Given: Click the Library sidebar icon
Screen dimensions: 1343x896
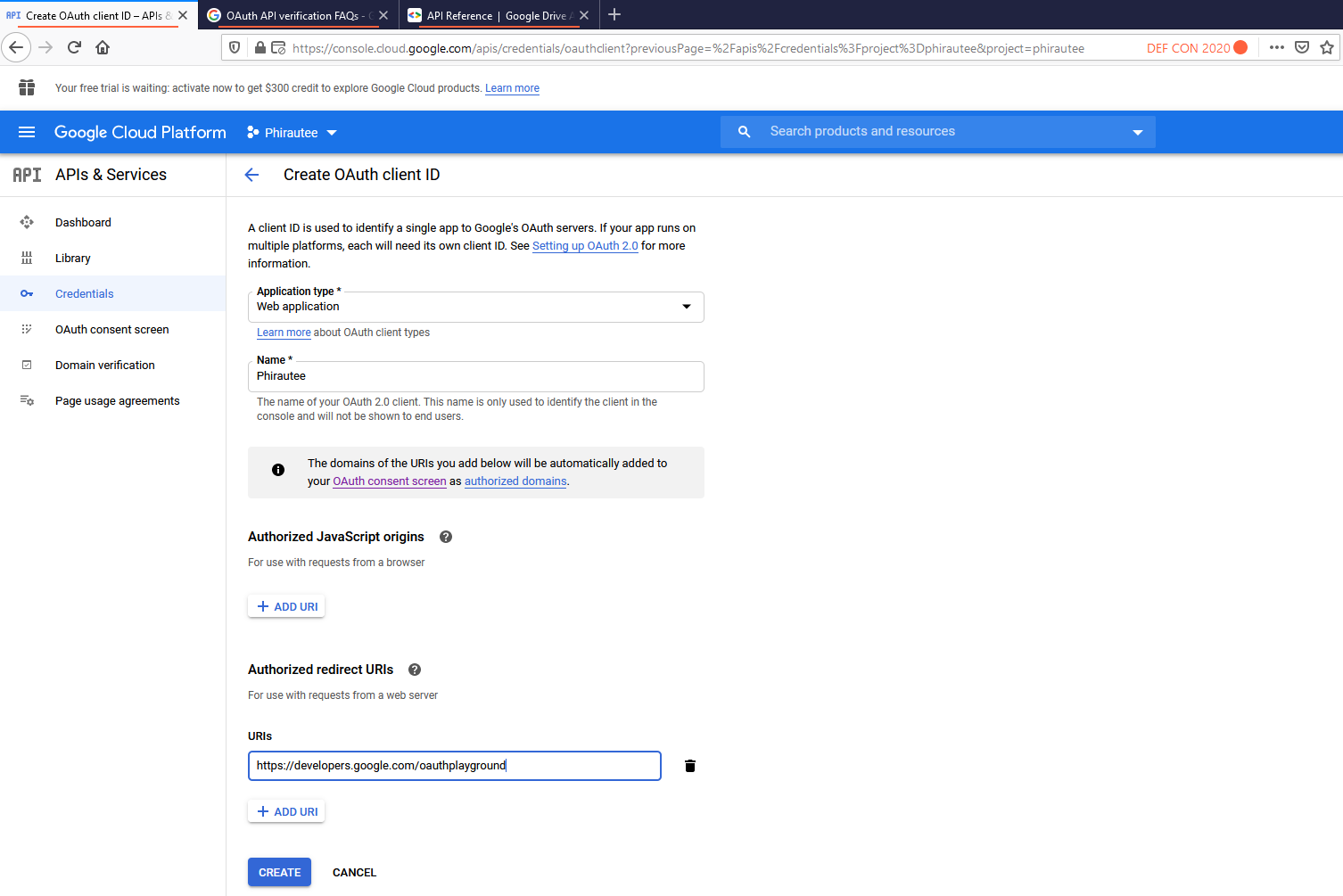Looking at the screenshot, I should click(x=27, y=258).
